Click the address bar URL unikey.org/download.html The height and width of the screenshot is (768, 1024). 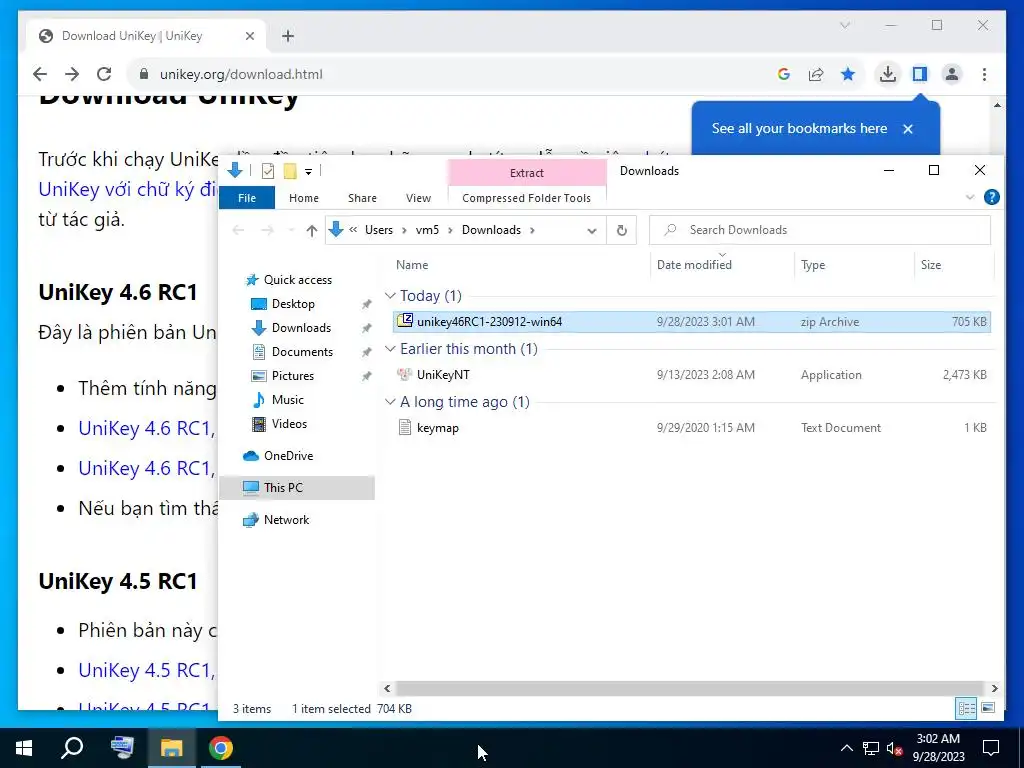pos(241,74)
